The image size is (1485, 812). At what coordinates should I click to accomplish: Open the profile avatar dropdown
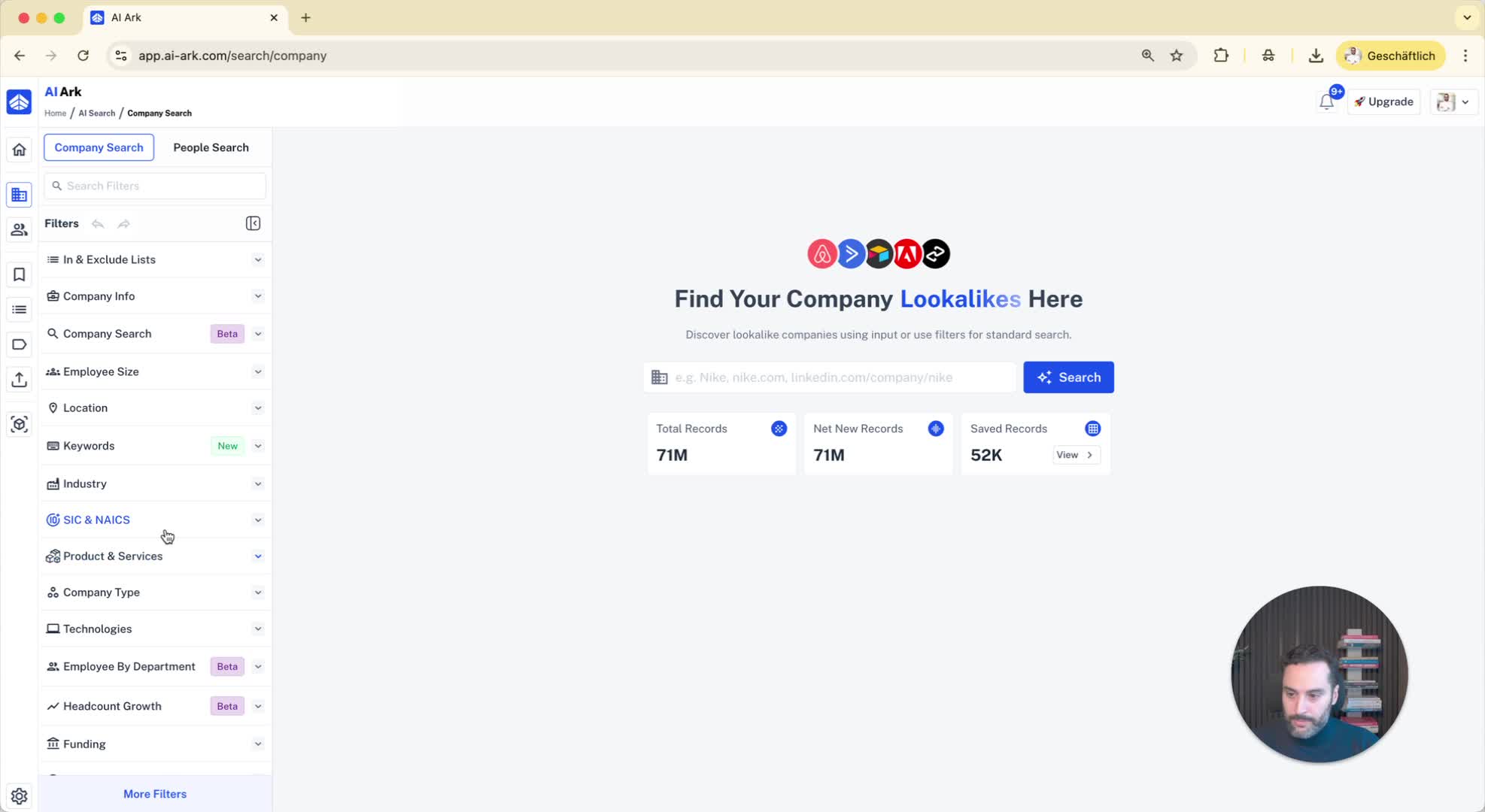[x=1453, y=101]
